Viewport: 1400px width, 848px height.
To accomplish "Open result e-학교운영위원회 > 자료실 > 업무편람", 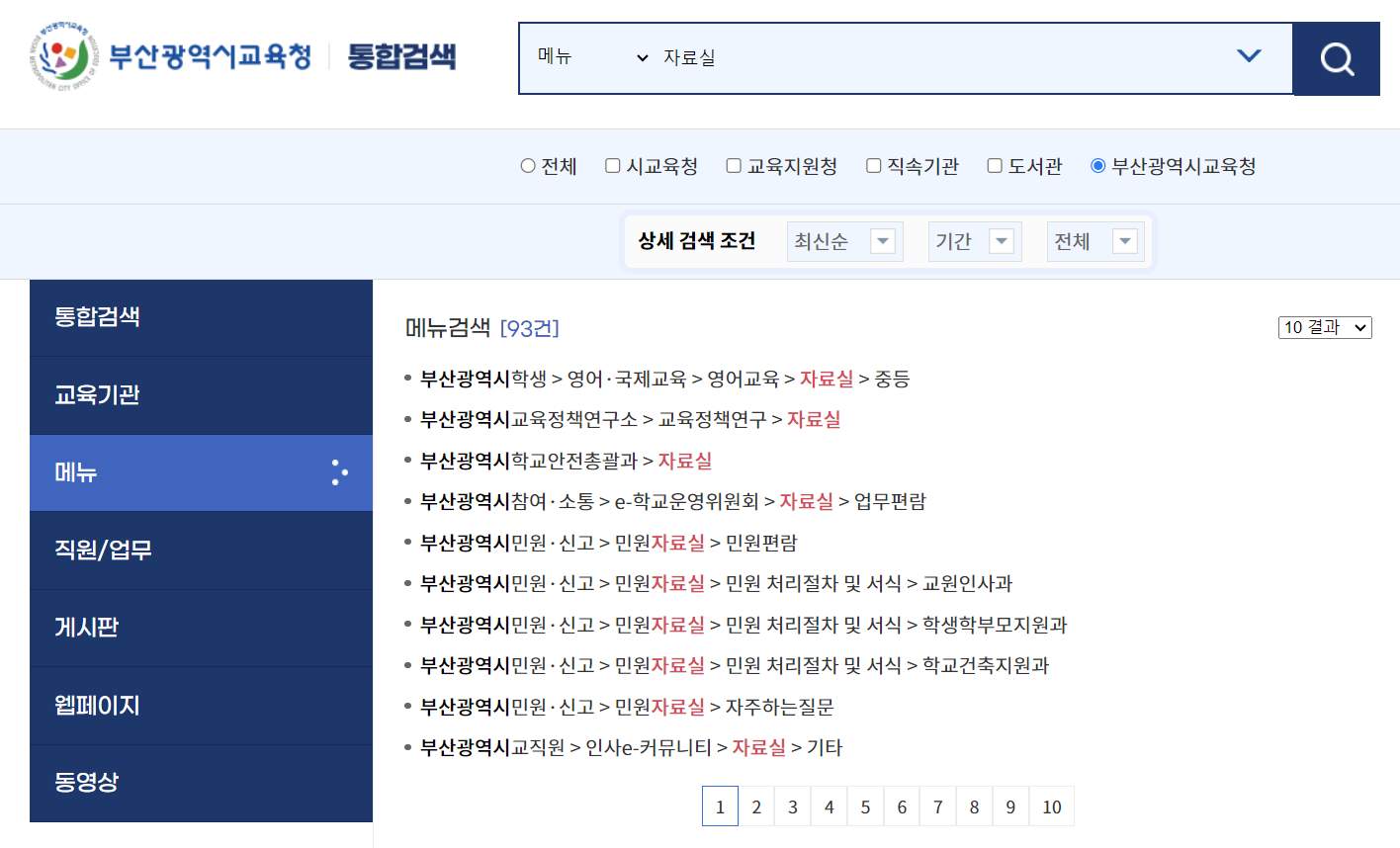I will [672, 501].
